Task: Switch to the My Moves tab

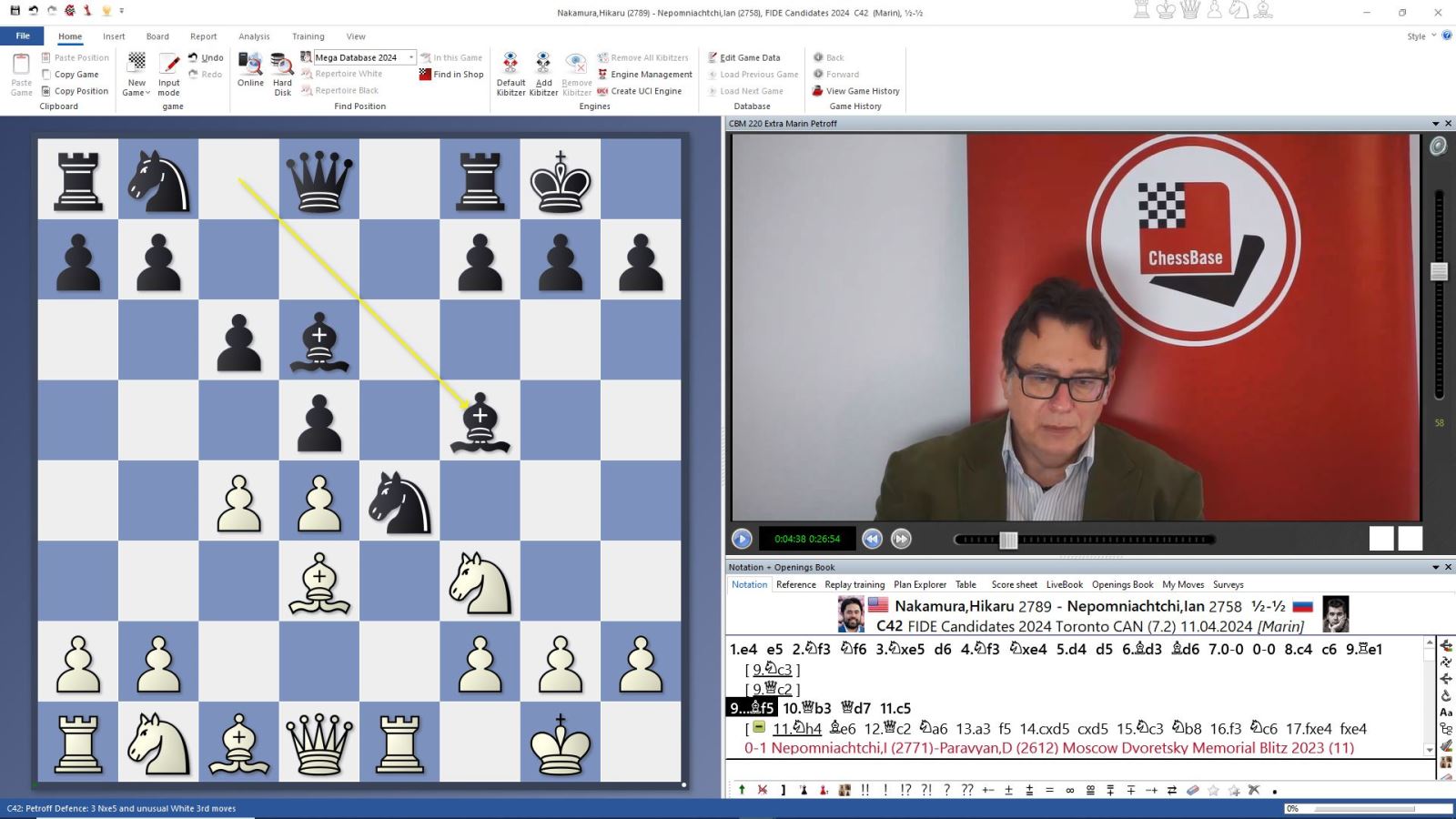Action: coord(1183,584)
